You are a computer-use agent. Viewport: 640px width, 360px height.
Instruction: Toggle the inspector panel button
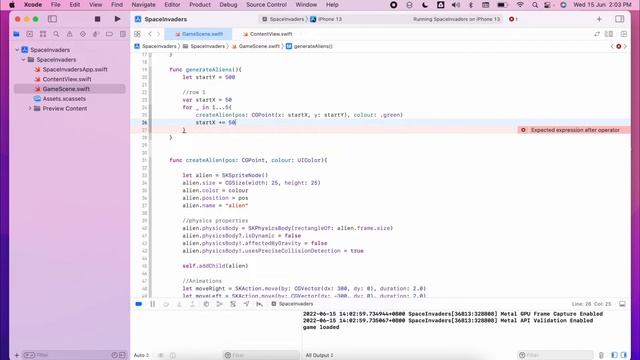pyautogui.click(x=620, y=19)
